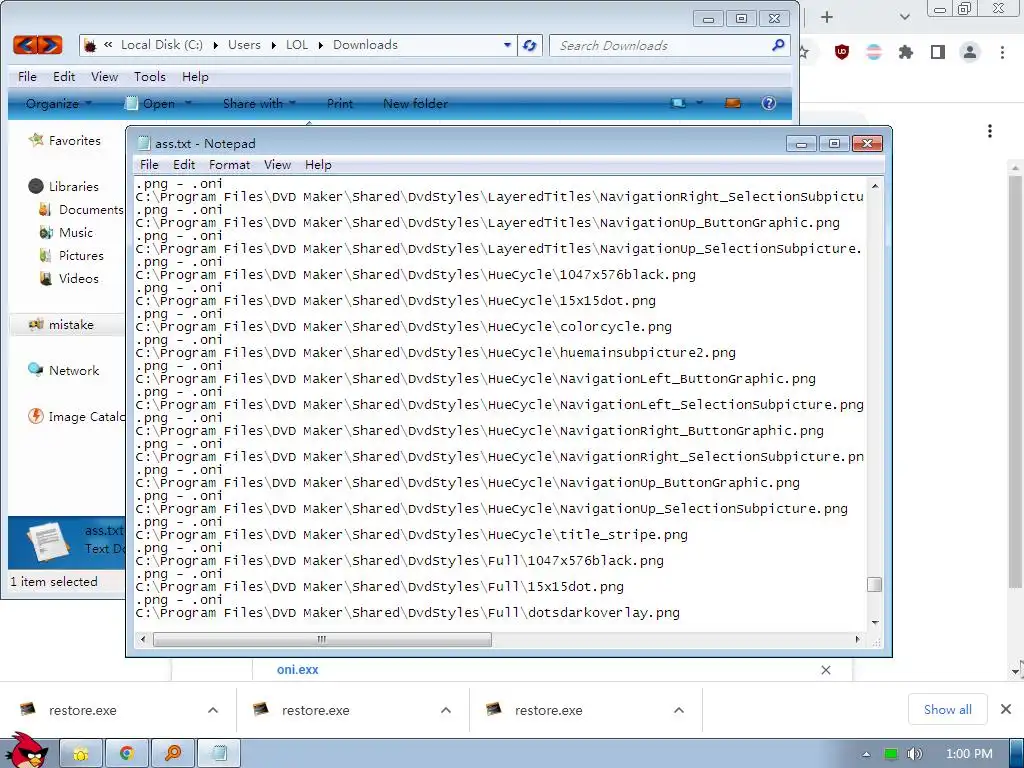Open the address bar history dropdown
This screenshot has height=768, width=1024.
point(507,45)
